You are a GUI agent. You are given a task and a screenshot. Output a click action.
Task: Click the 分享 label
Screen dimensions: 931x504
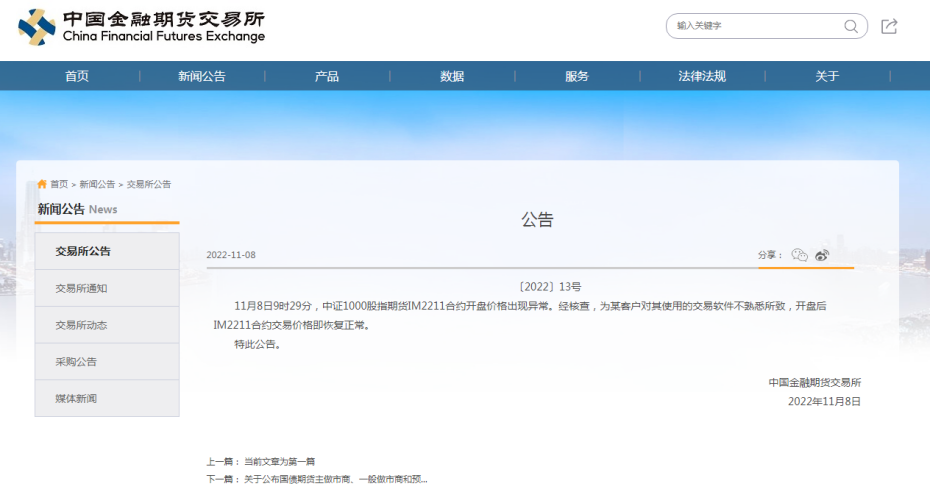(x=770, y=255)
